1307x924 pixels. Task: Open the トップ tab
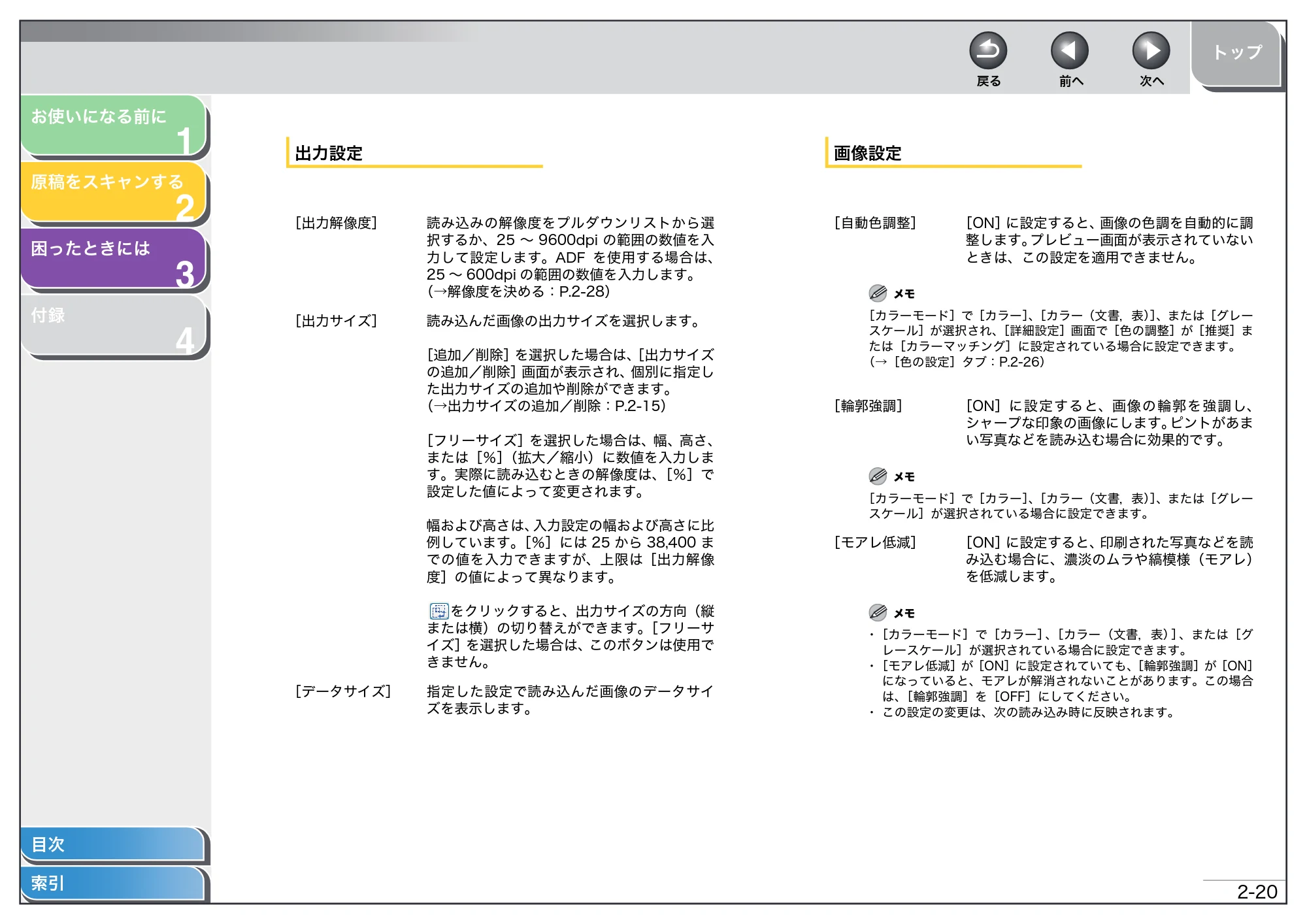point(1236,54)
